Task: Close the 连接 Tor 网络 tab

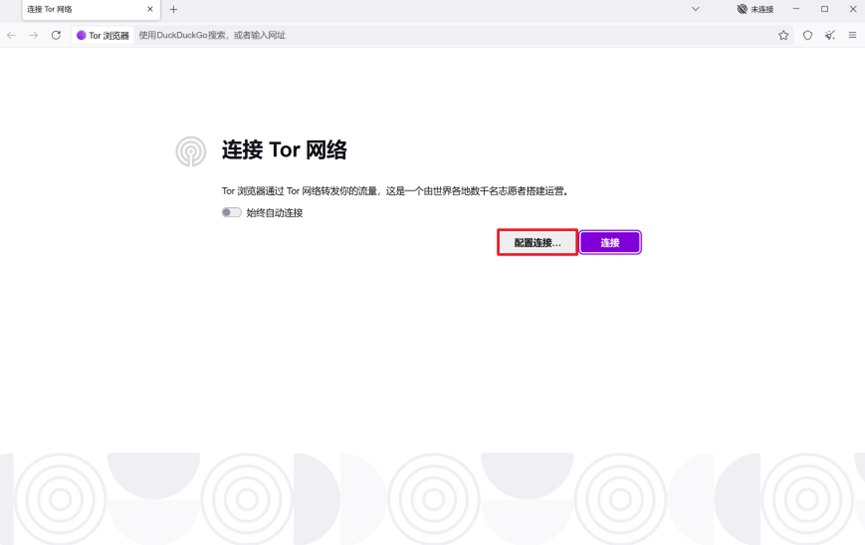Action: tap(150, 9)
